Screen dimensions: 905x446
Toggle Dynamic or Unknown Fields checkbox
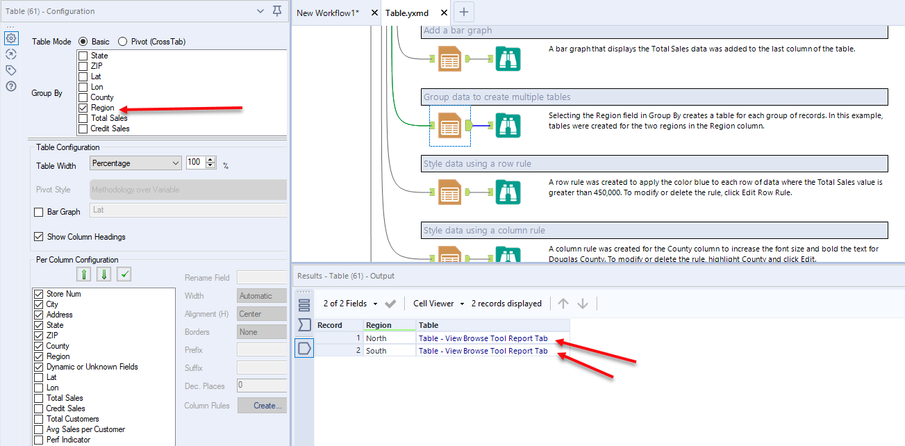pyautogui.click(x=39, y=366)
